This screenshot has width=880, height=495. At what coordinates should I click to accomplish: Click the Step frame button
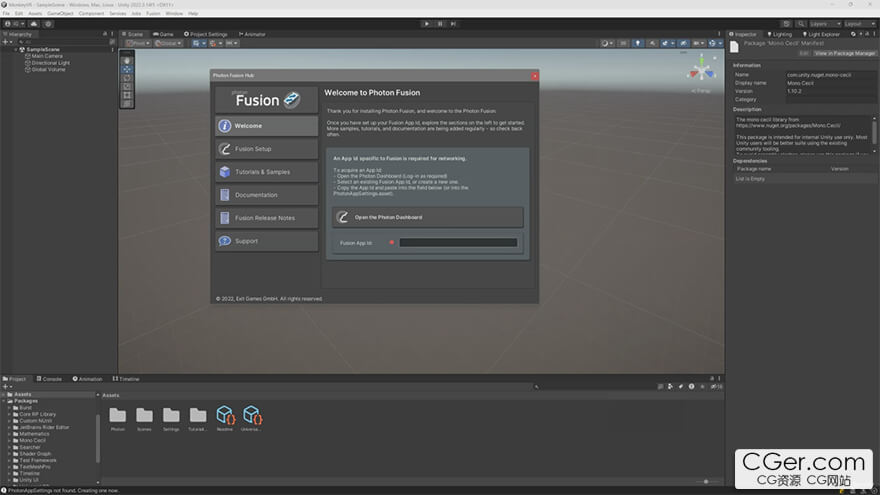453,24
